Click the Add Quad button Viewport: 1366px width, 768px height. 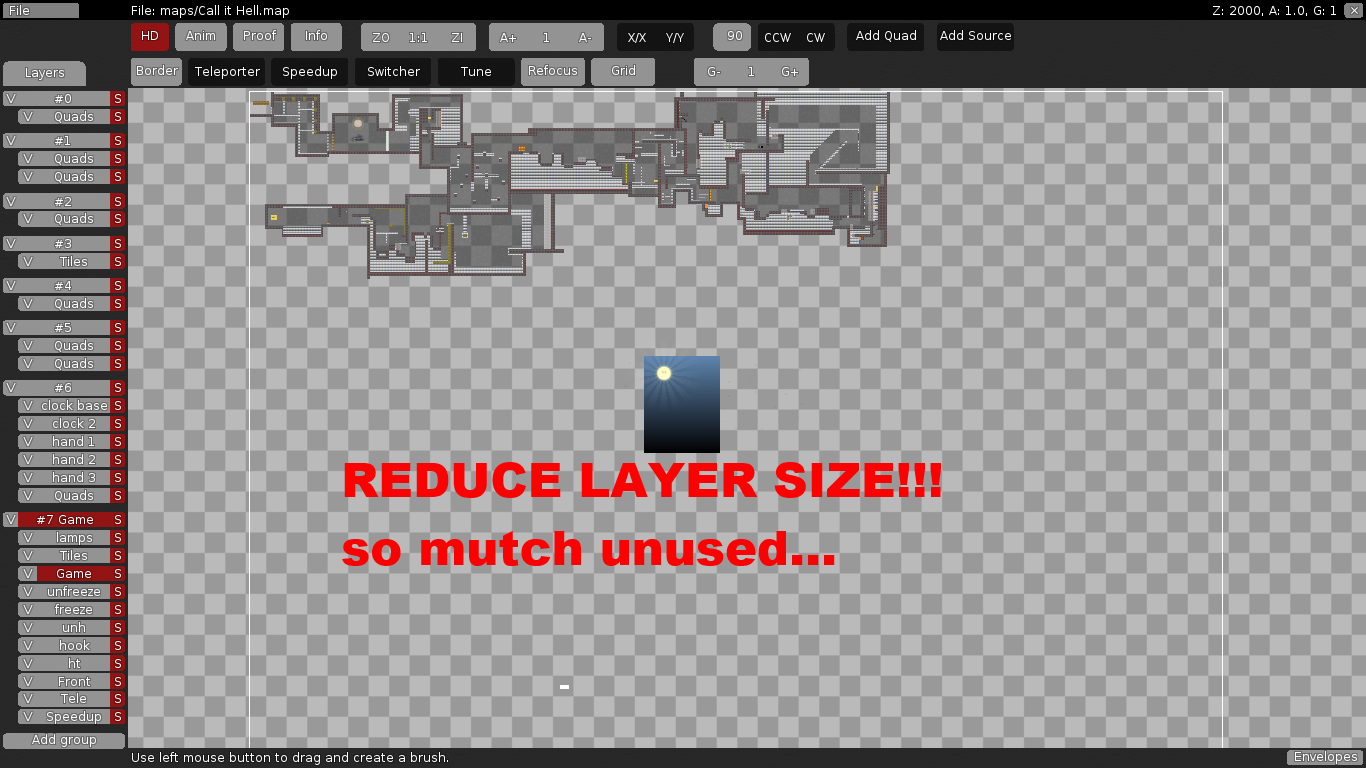tap(886, 36)
